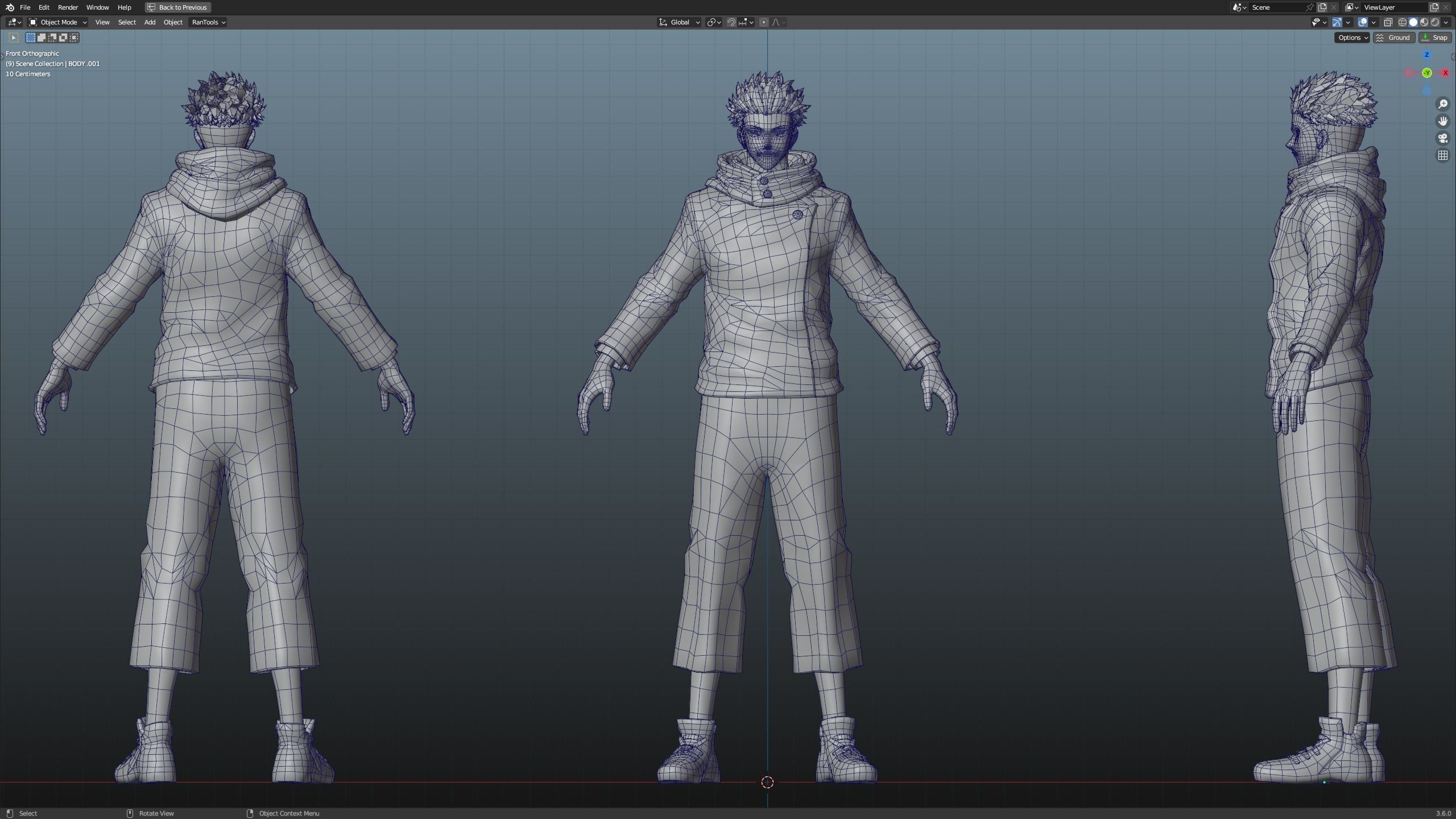Open the viewport View menu
The width and height of the screenshot is (1456, 819).
click(102, 22)
